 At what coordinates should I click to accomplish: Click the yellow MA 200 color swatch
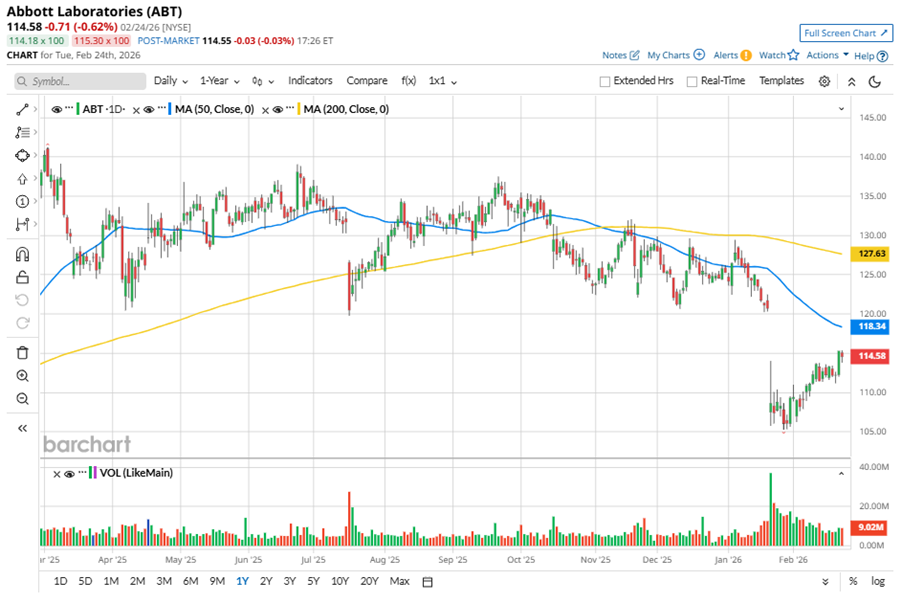(299, 109)
